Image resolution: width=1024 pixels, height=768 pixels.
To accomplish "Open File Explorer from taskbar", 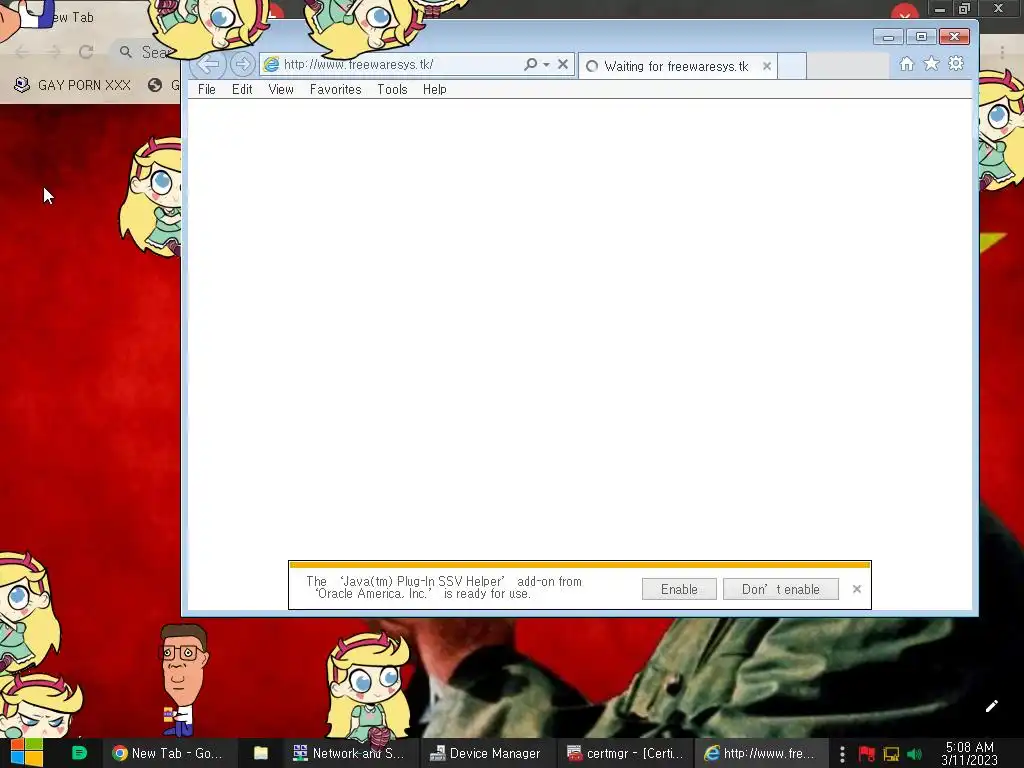I will [x=261, y=753].
